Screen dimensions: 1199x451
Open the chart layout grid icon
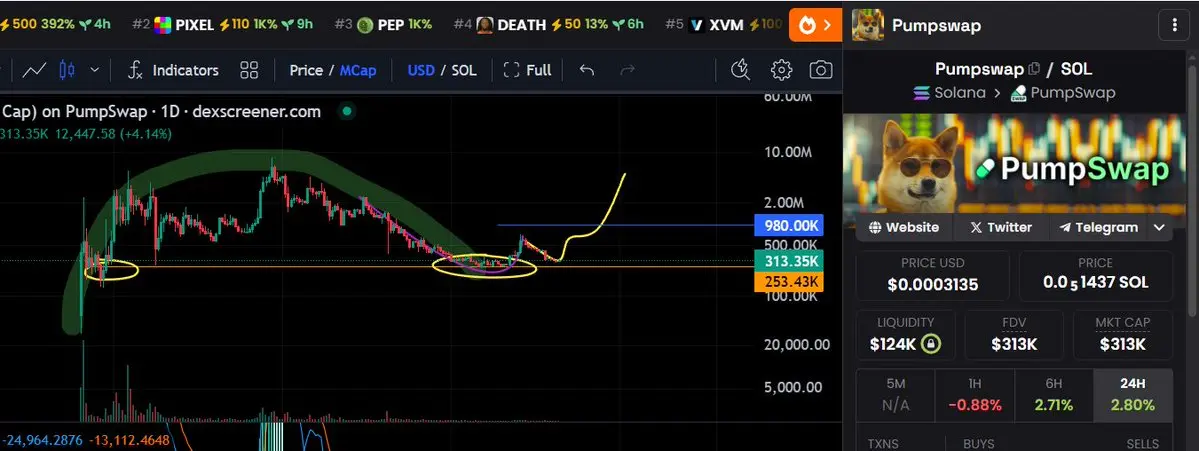tap(249, 70)
